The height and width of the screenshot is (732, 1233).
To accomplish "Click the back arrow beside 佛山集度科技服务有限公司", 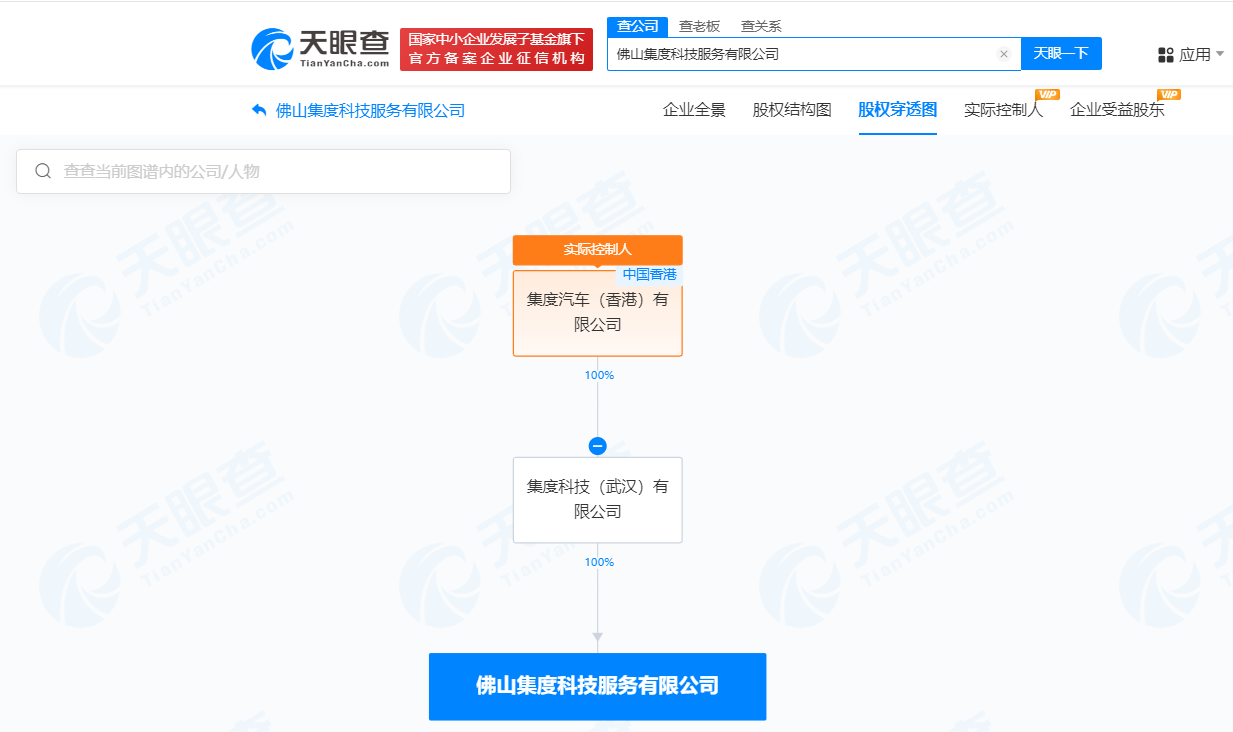I will coord(260,110).
